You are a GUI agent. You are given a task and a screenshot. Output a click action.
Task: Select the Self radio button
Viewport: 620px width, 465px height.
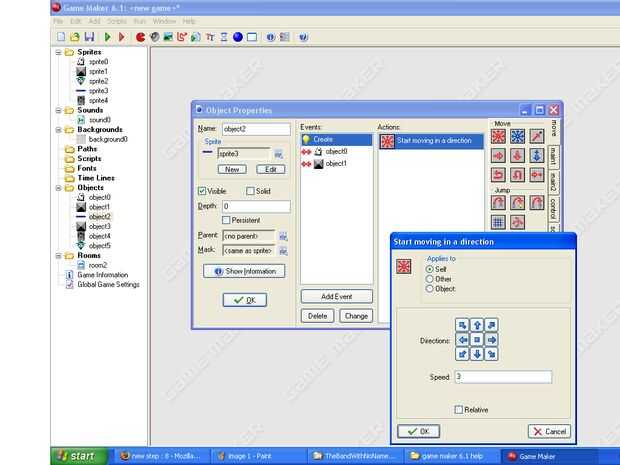(x=429, y=269)
